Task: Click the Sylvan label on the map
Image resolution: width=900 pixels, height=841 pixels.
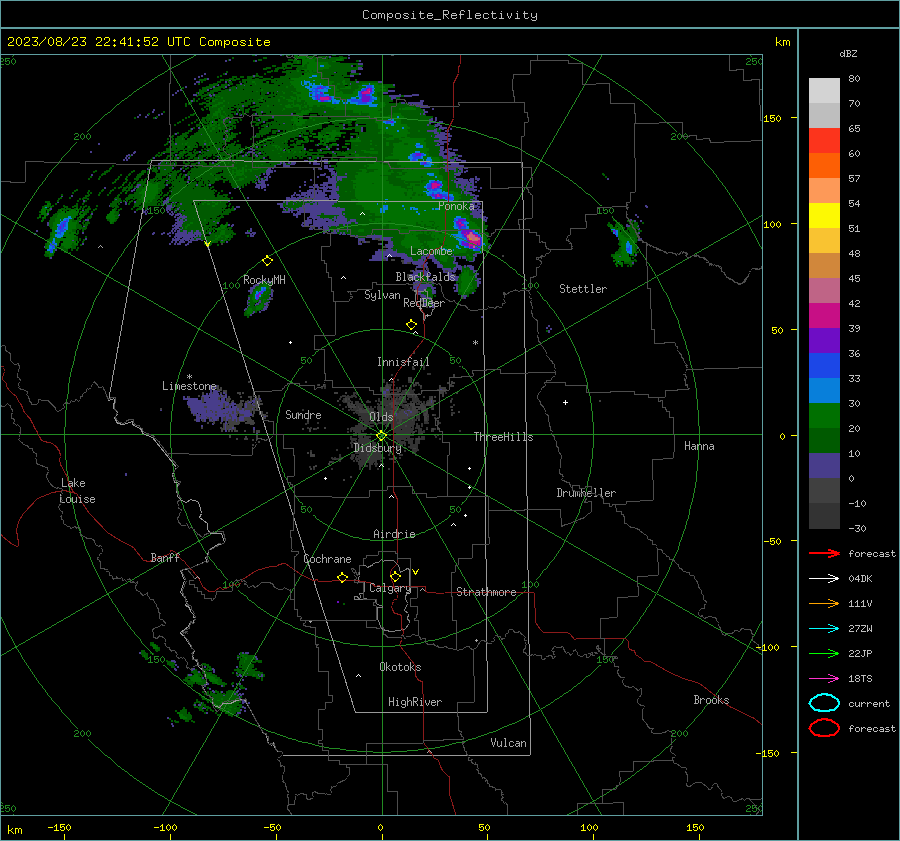Action: (x=382, y=295)
